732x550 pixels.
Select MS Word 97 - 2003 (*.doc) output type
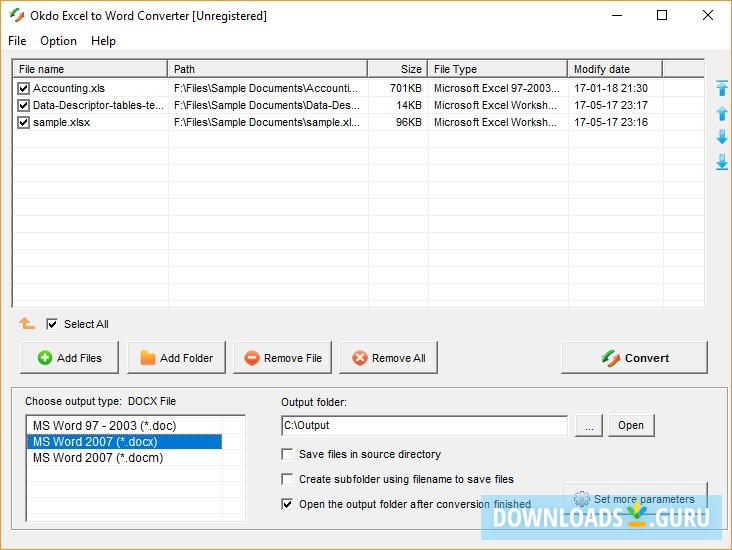tap(124, 426)
